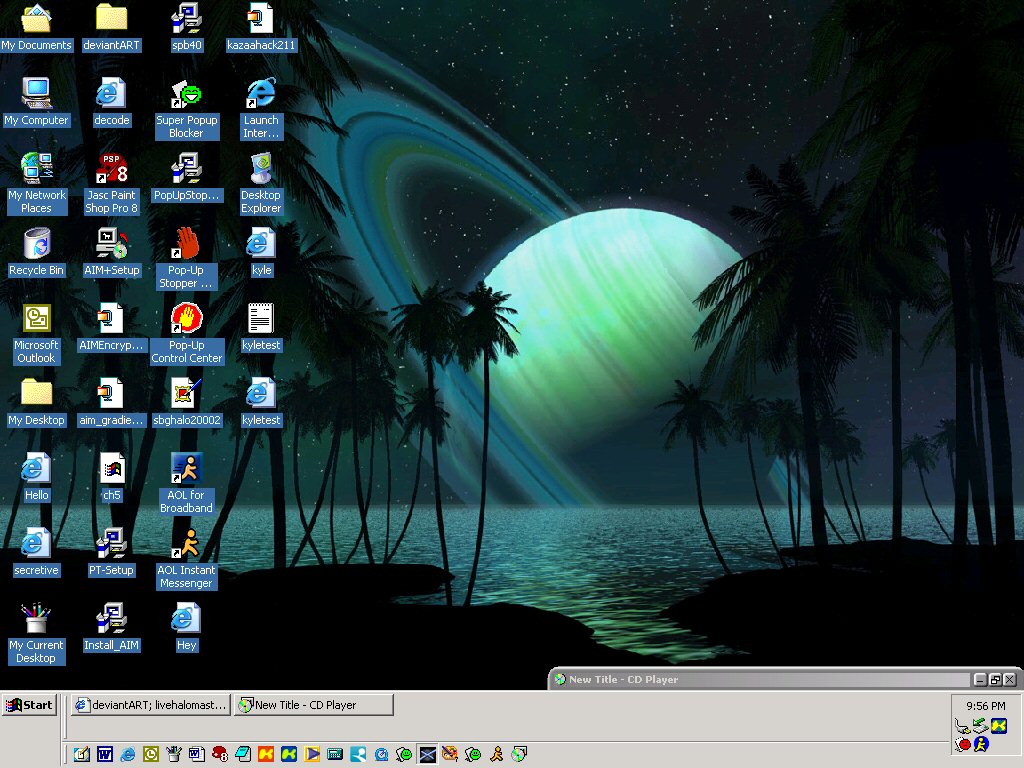Select the Install_AIM desktop icon
The width and height of the screenshot is (1024, 768).
pyautogui.click(x=112, y=628)
